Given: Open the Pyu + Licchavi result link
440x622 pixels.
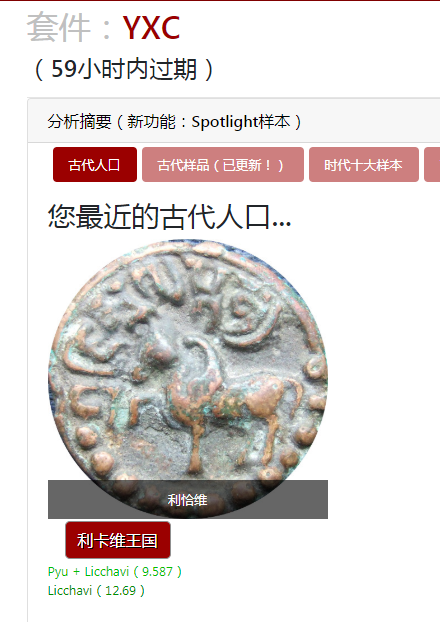Looking at the screenshot, I should coord(115,572).
